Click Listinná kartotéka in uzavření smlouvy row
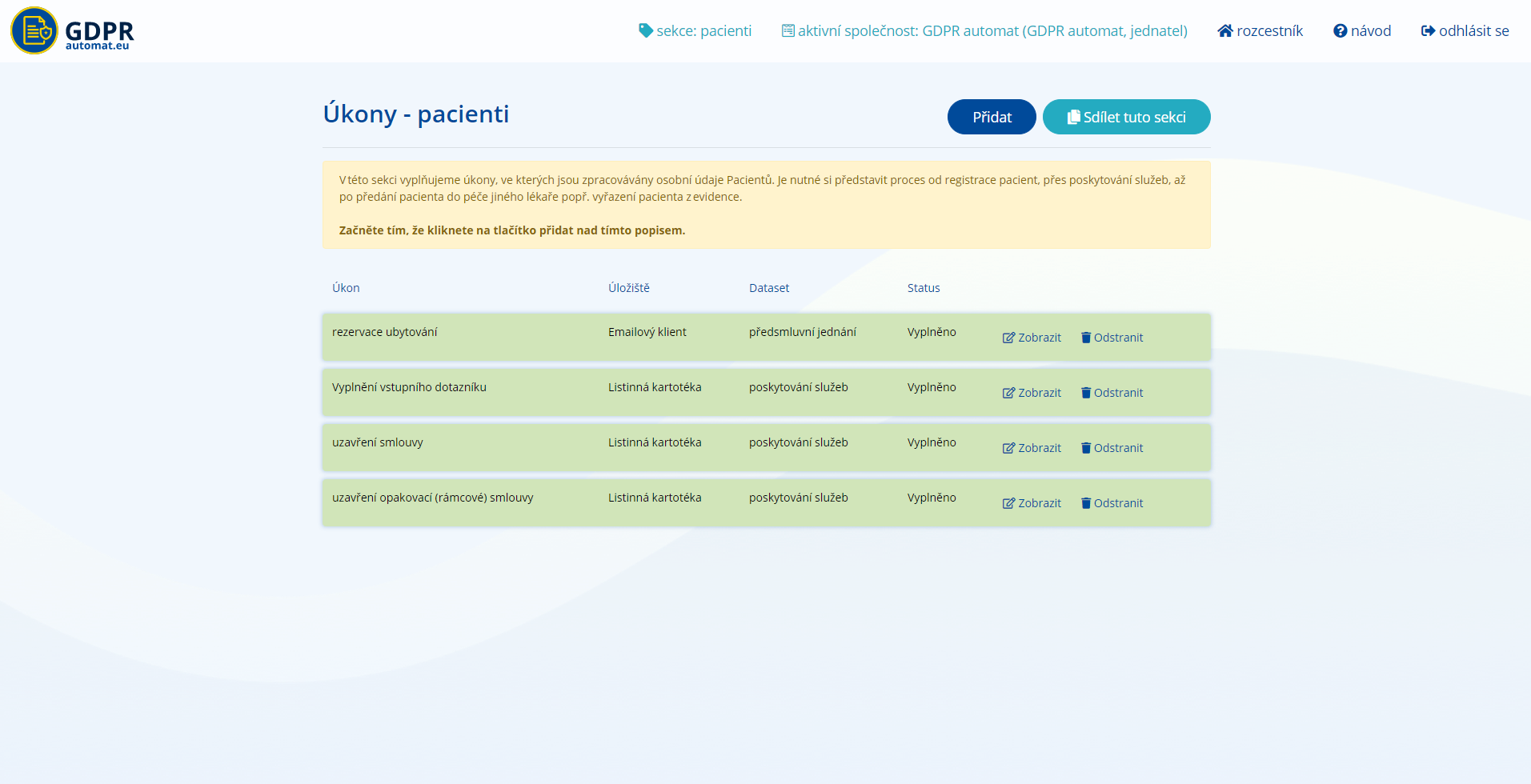 [655, 442]
